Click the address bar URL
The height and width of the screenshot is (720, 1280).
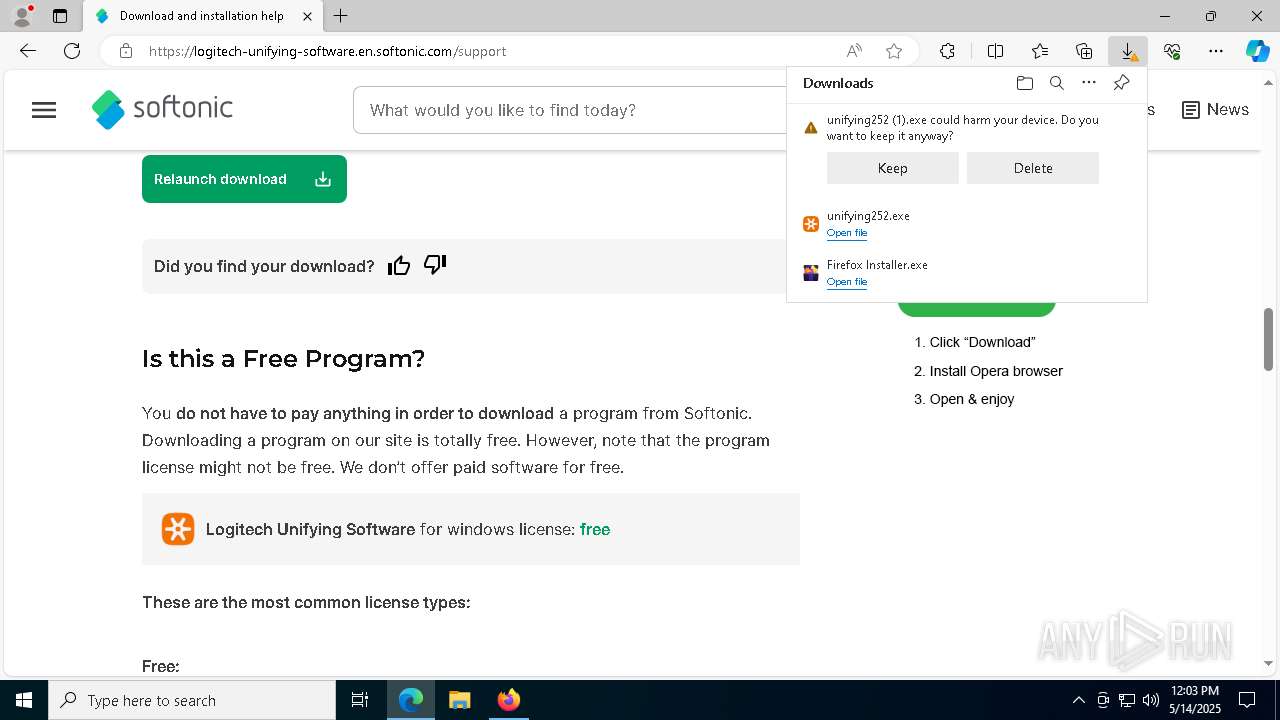click(327, 51)
